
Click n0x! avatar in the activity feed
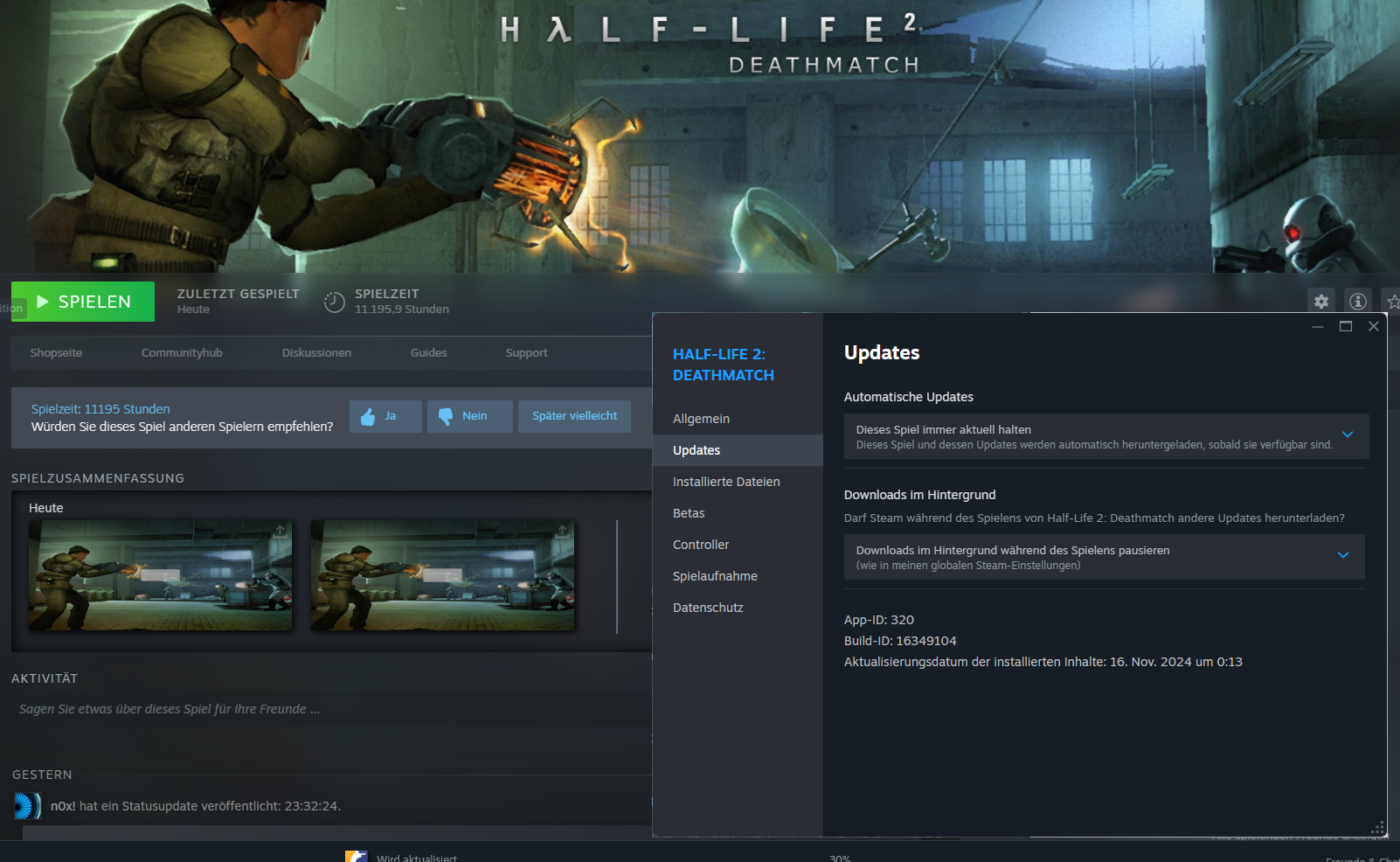coord(27,806)
